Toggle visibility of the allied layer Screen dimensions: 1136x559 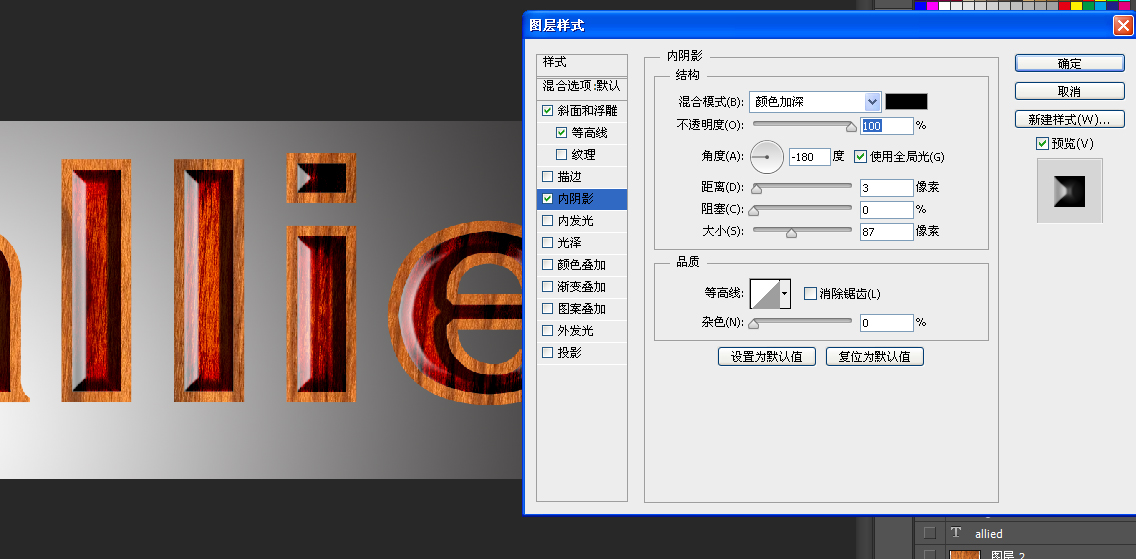click(x=930, y=533)
